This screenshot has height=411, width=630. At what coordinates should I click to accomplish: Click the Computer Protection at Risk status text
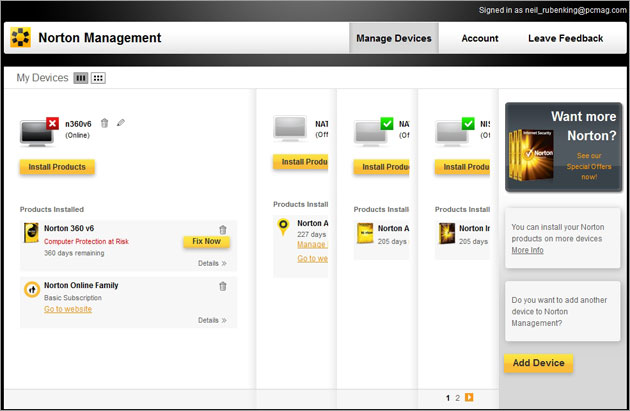86,241
